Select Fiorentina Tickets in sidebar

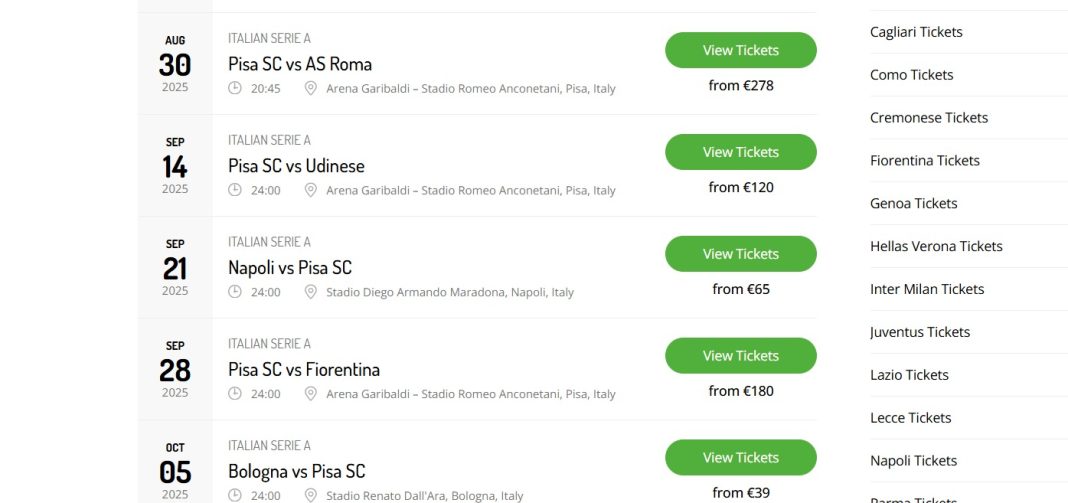pyautogui.click(x=924, y=161)
